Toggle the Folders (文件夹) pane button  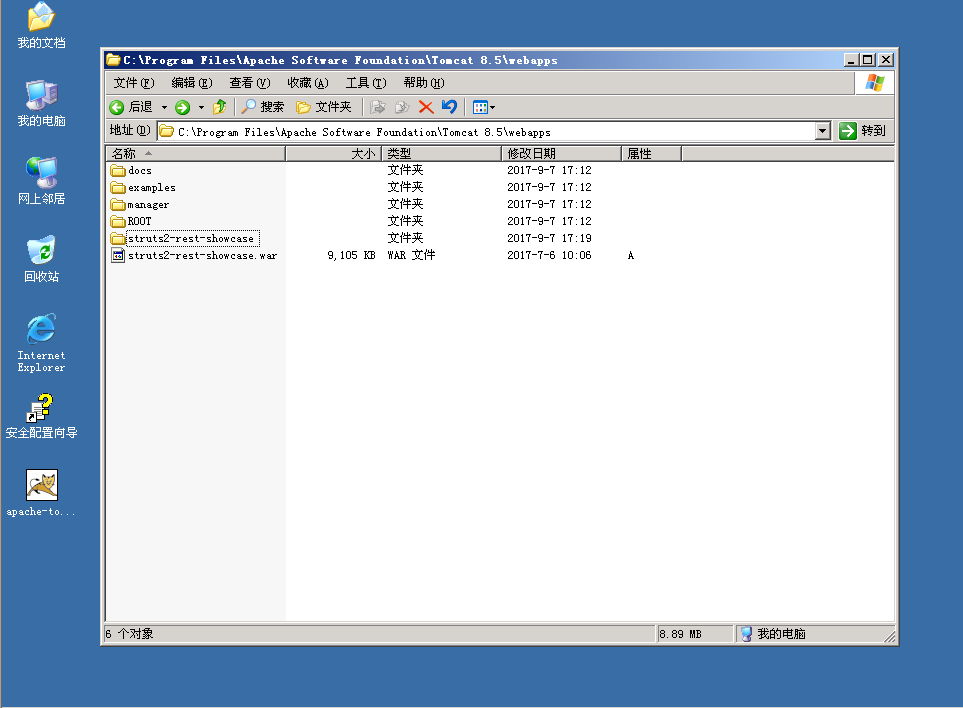tap(324, 107)
